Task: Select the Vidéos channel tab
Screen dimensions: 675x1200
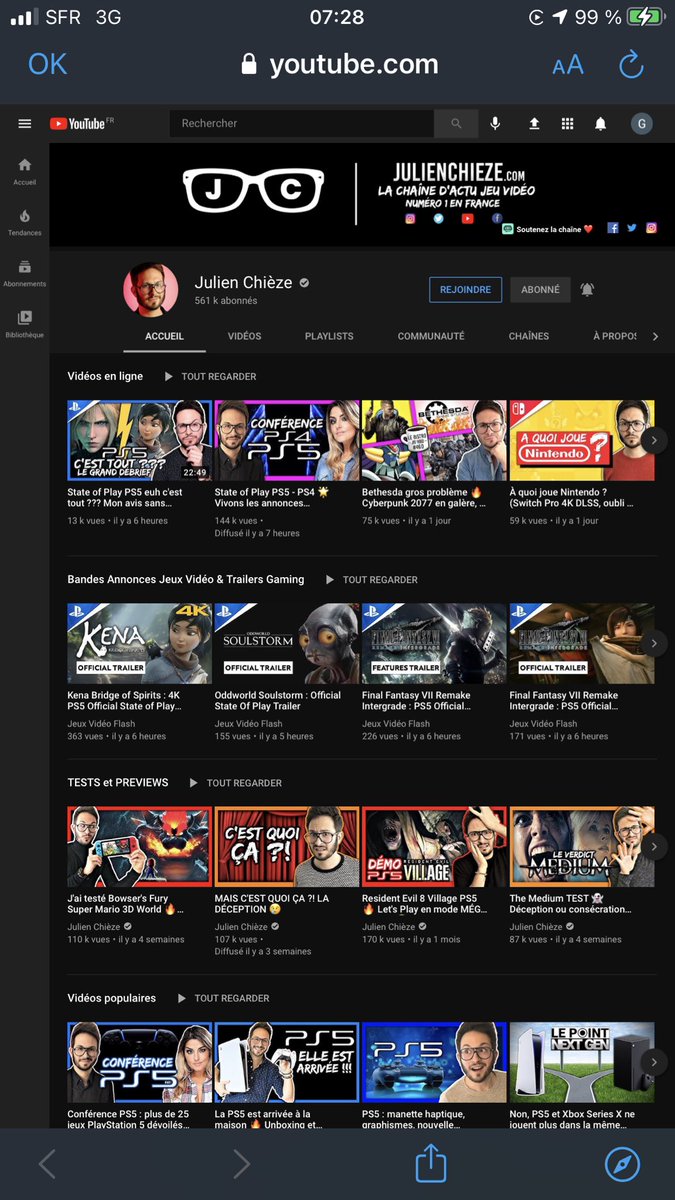Action: (x=244, y=336)
